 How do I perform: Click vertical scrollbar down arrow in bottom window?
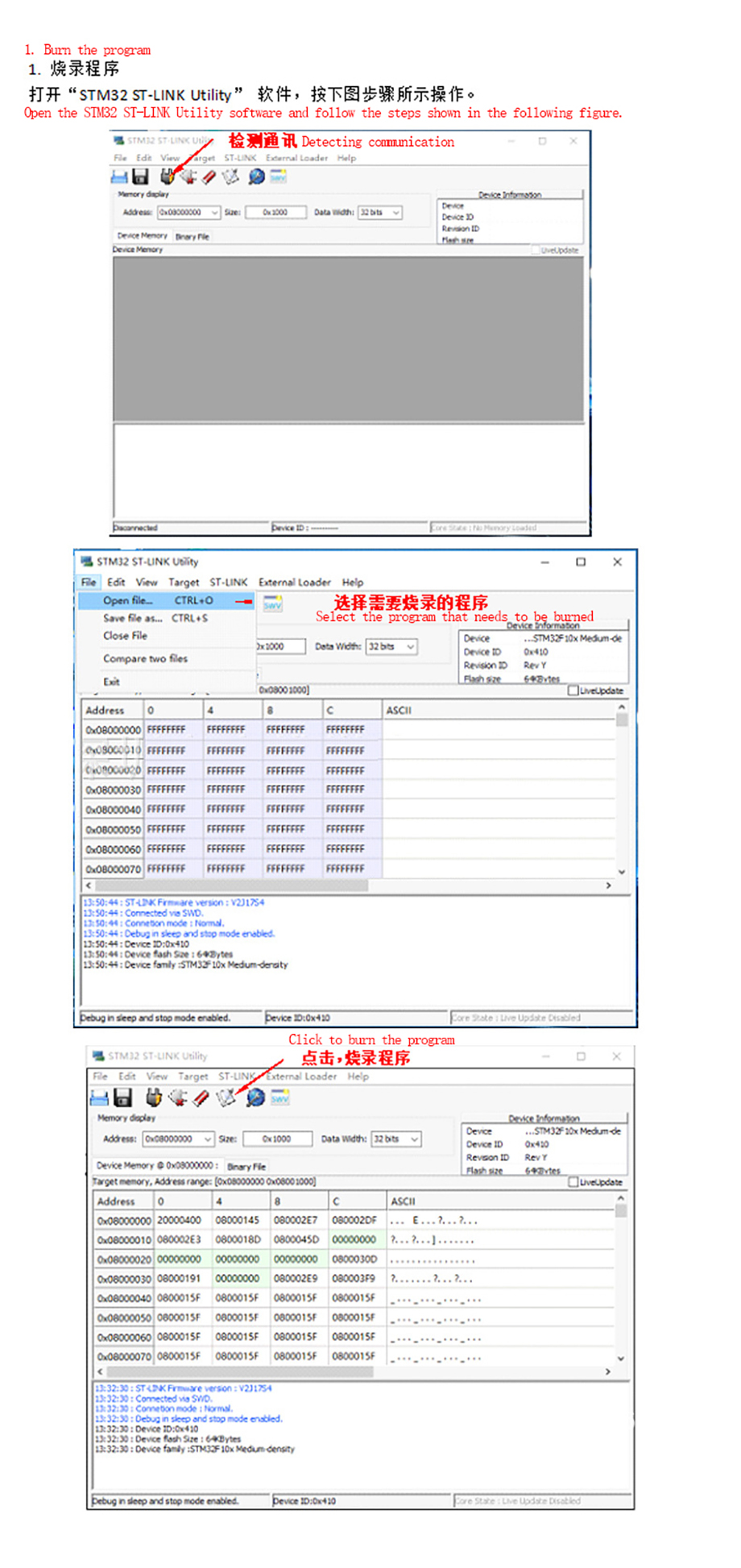(x=620, y=1358)
